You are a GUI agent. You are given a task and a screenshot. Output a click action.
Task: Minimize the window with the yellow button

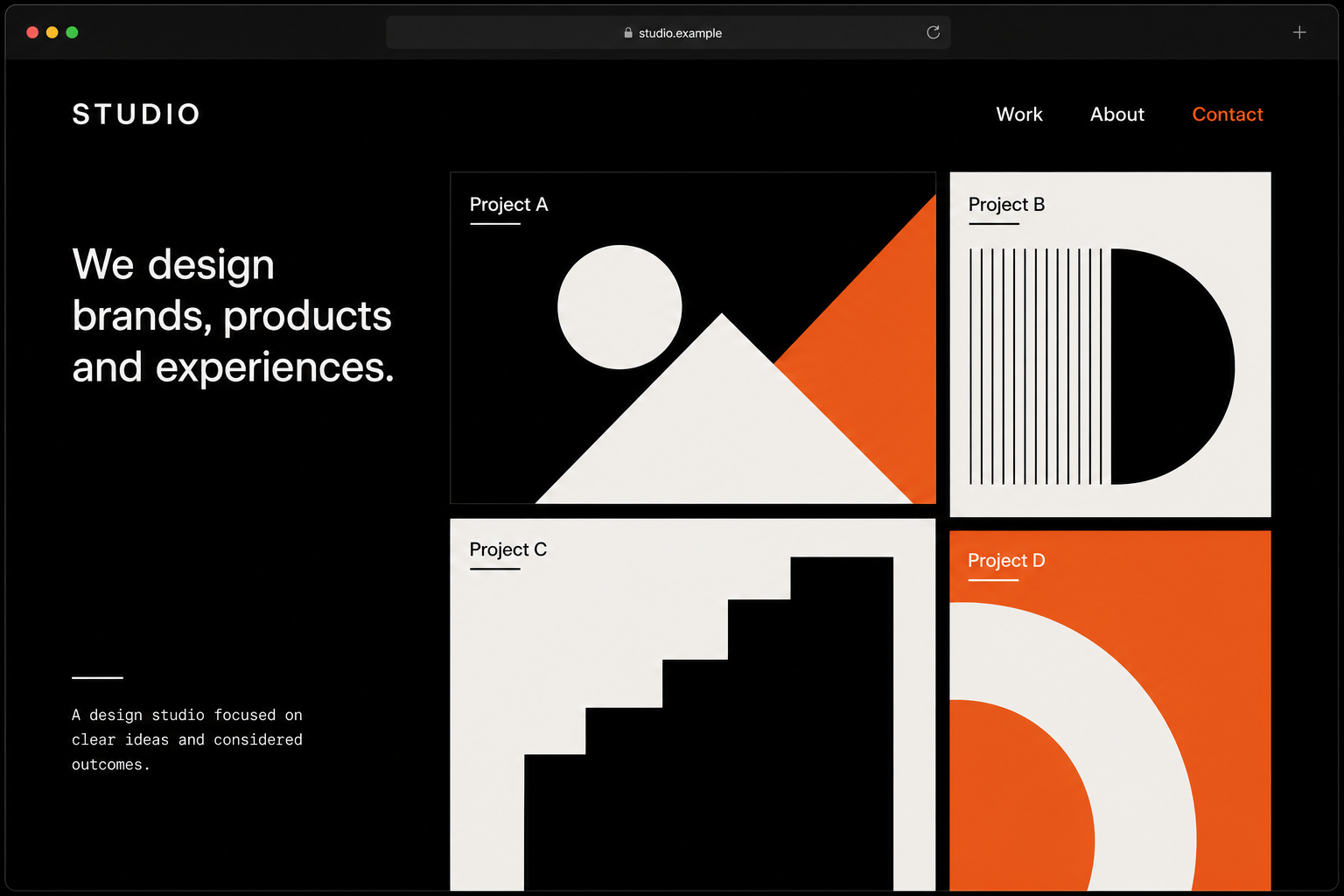tap(52, 32)
